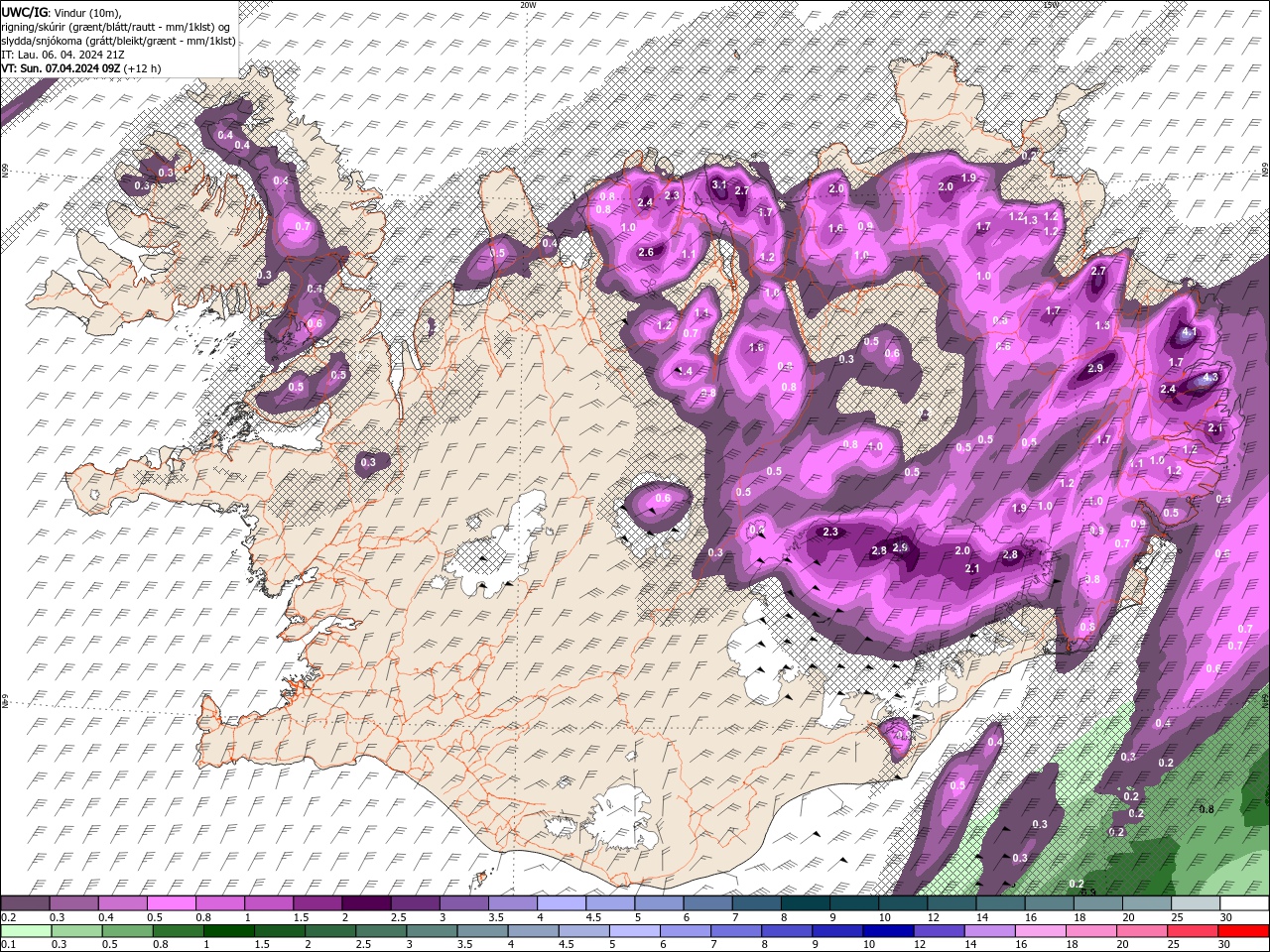Click the 1.3 snowfall value on the map
The image size is (1270, 952).
(1030, 220)
